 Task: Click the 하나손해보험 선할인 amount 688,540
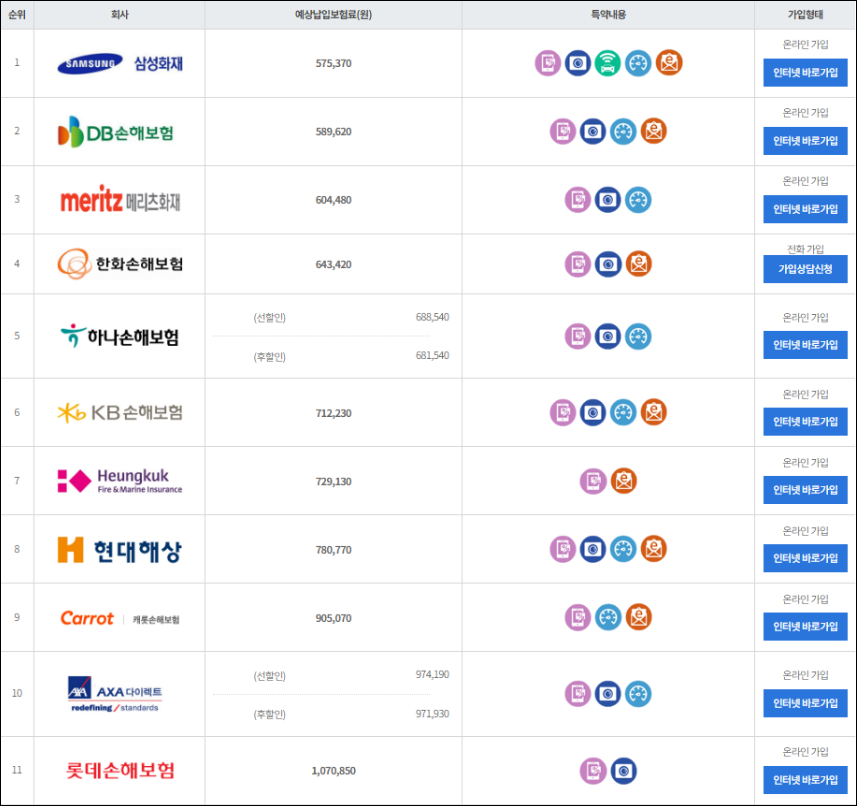click(432, 317)
